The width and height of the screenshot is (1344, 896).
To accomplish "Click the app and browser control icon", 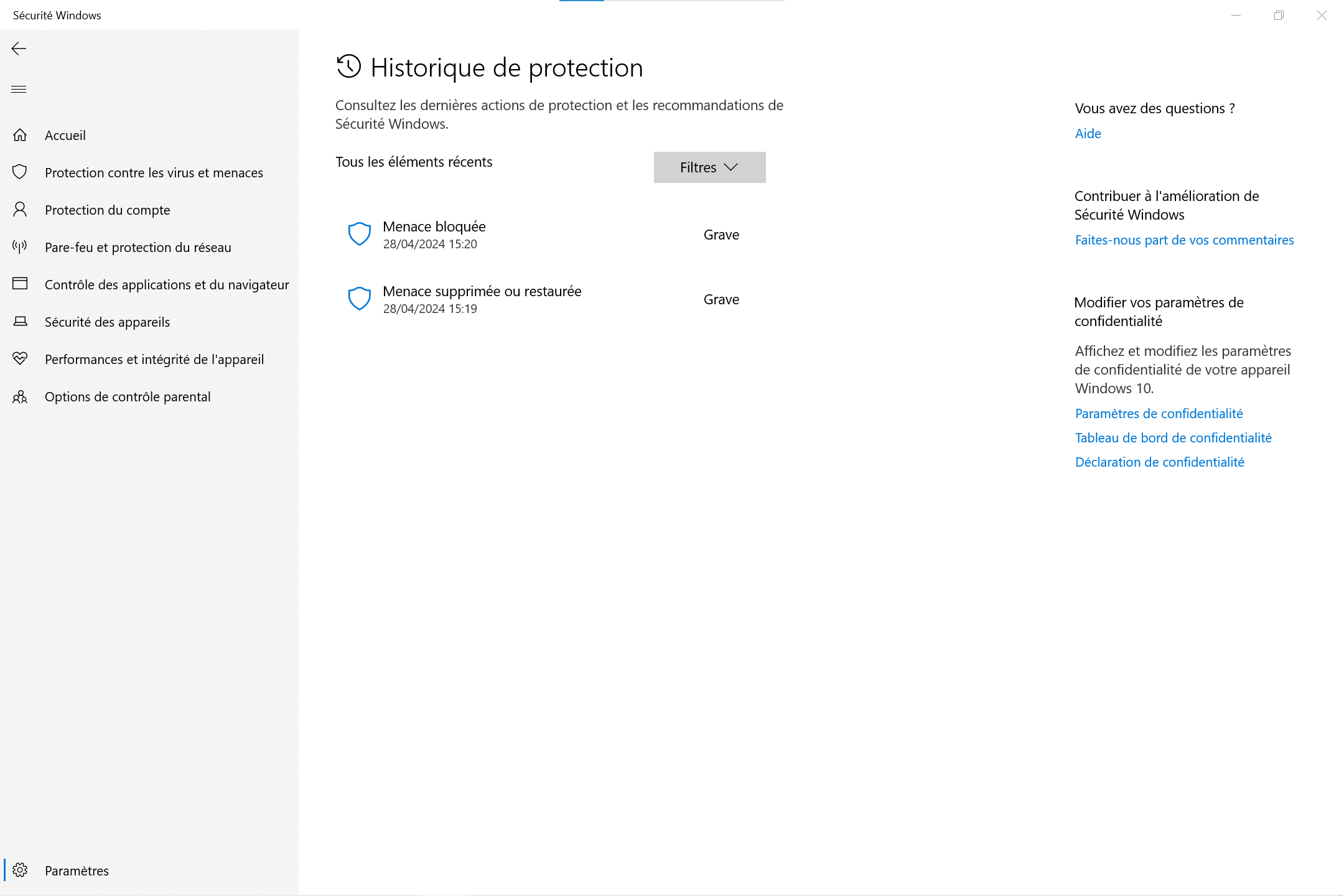I will (20, 284).
